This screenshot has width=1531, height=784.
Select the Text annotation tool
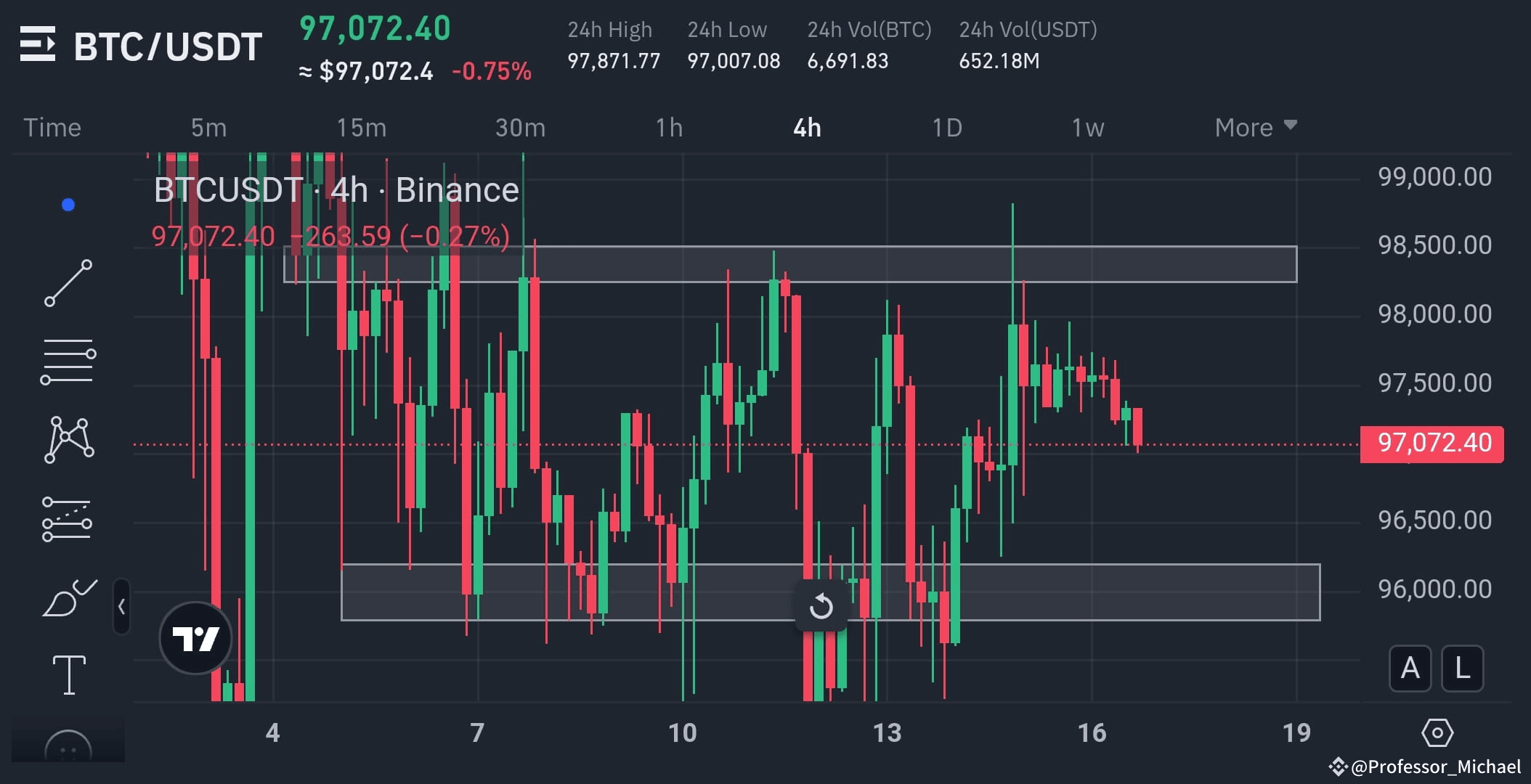point(69,674)
